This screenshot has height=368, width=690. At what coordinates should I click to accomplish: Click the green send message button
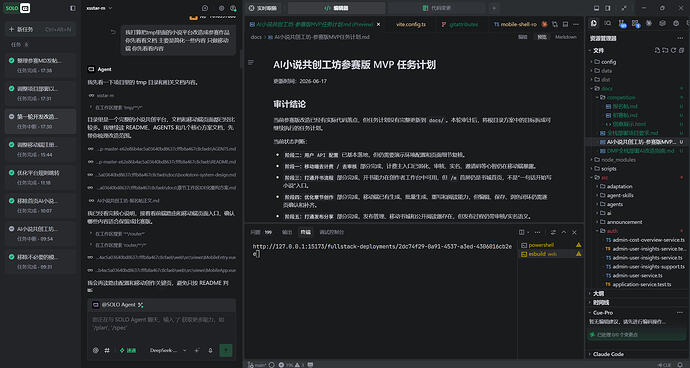pyautogui.click(x=226, y=350)
